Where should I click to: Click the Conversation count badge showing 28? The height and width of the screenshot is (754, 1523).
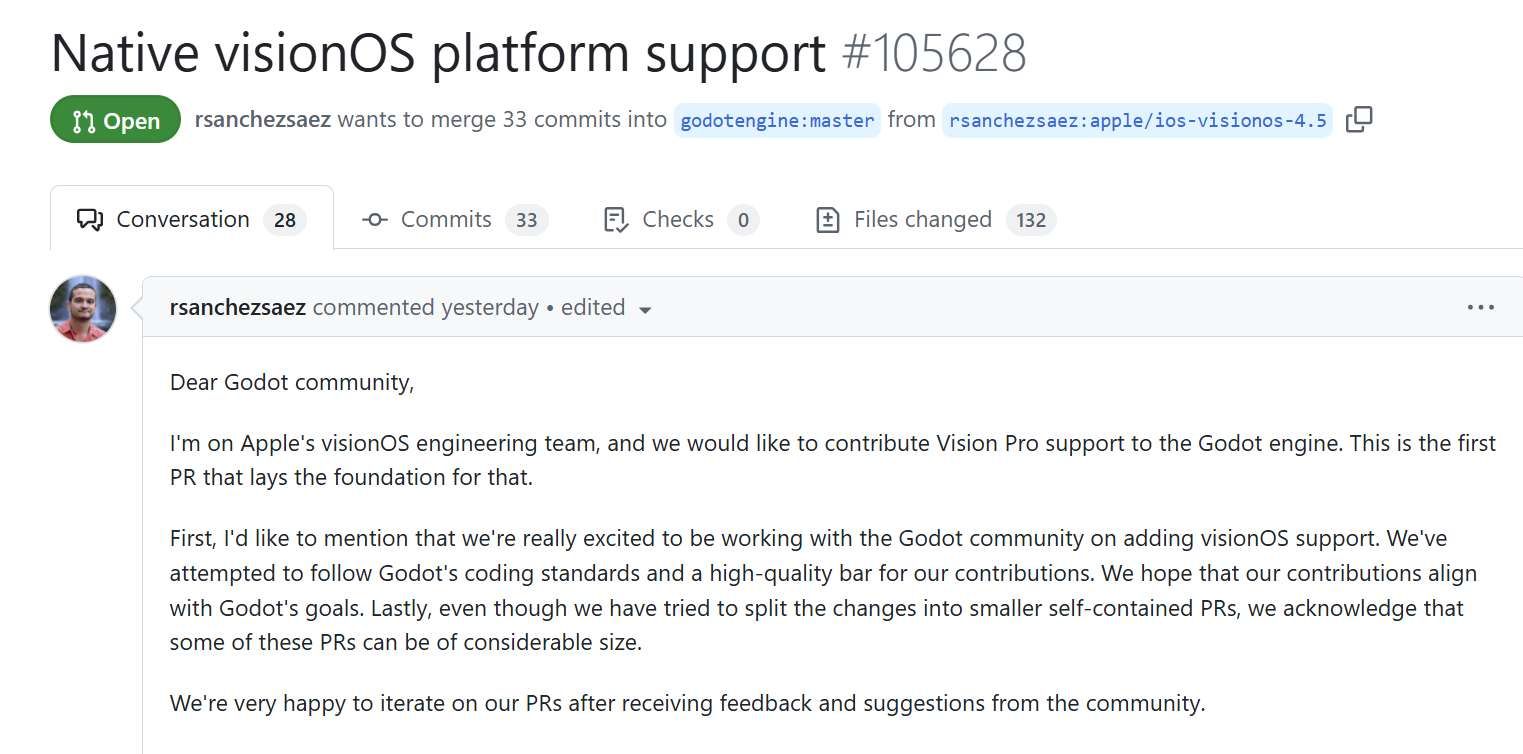[286, 219]
